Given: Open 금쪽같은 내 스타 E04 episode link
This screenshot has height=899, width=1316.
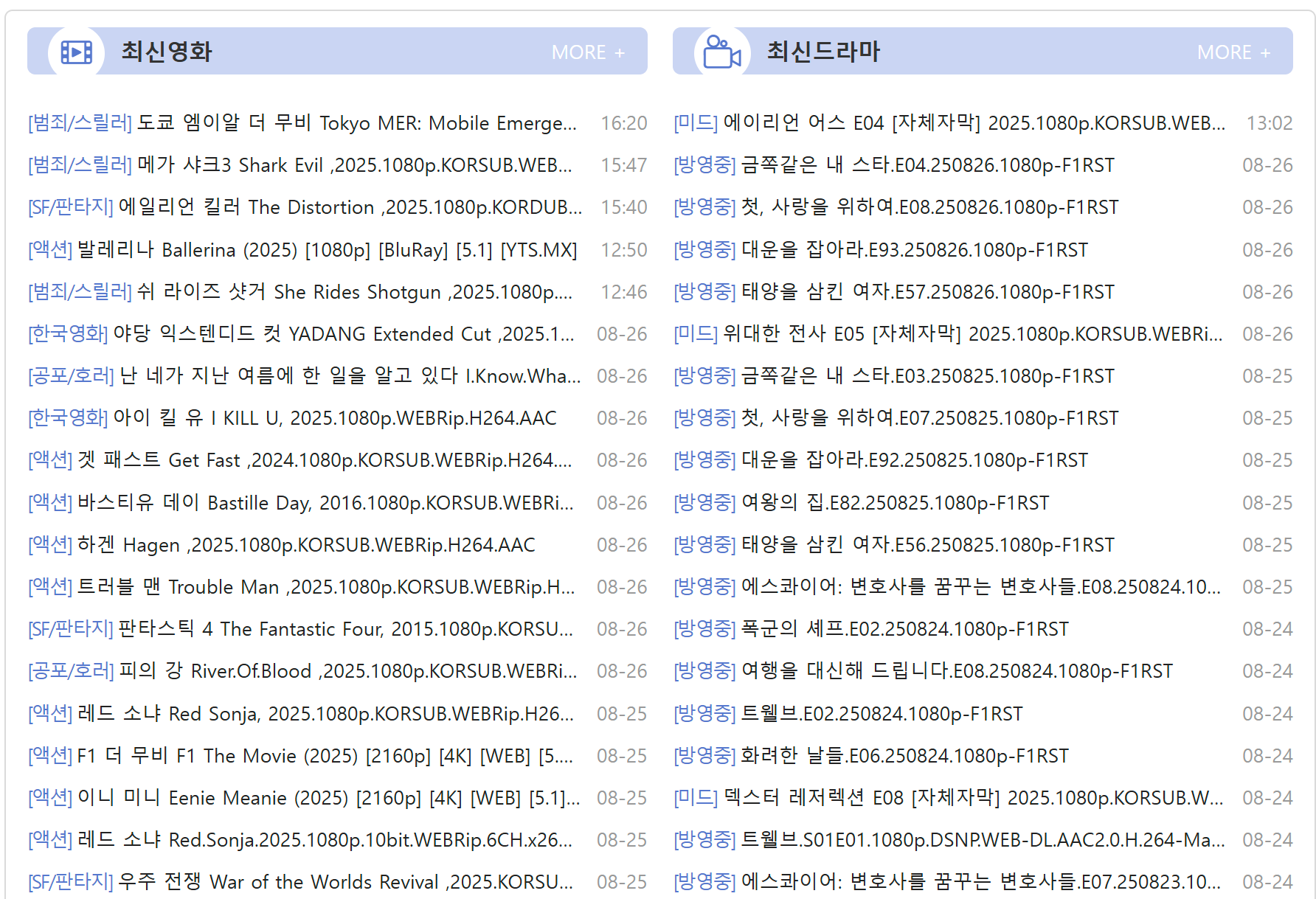Looking at the screenshot, I should pos(927,165).
